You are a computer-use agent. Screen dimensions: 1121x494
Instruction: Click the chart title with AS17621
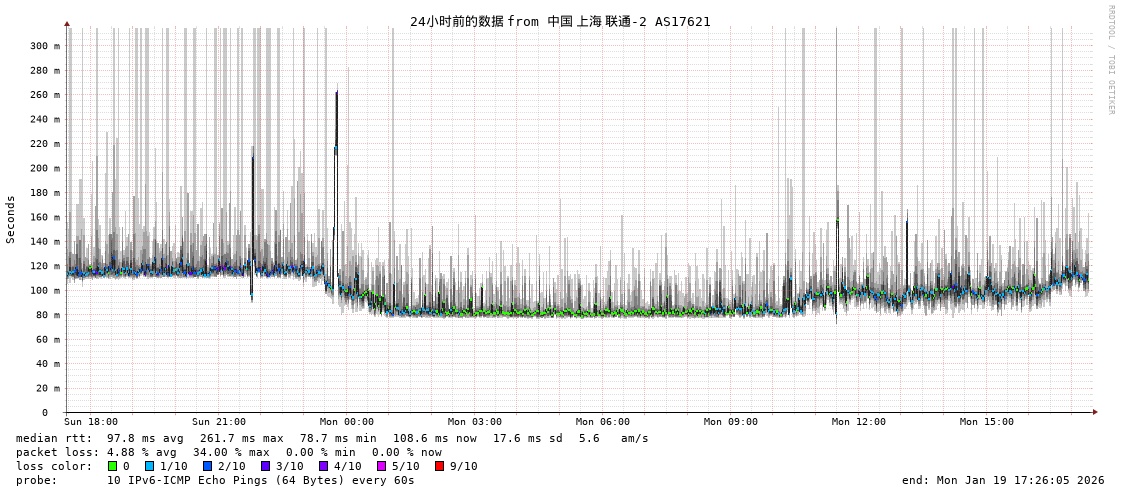click(x=560, y=21)
